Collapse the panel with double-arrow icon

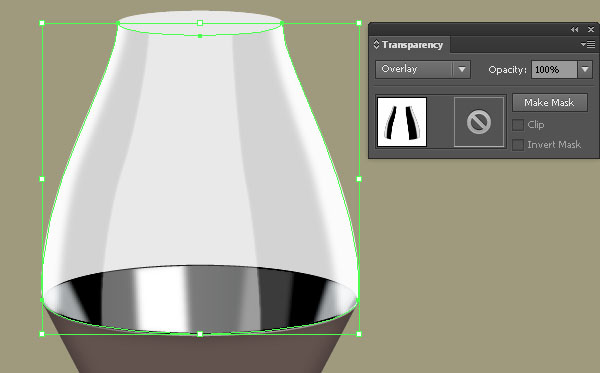pyautogui.click(x=574, y=29)
